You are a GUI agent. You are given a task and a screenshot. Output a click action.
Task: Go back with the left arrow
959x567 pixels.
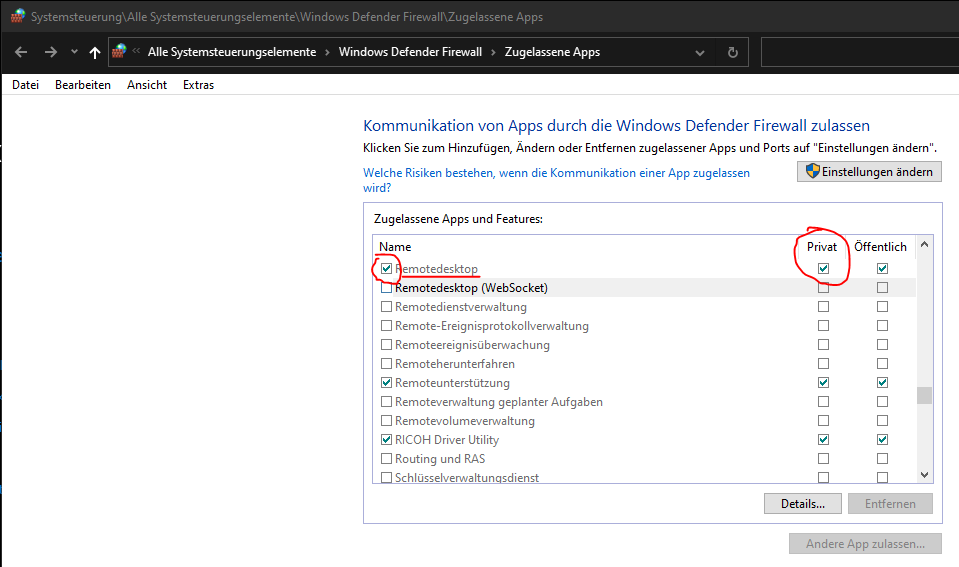coord(21,53)
